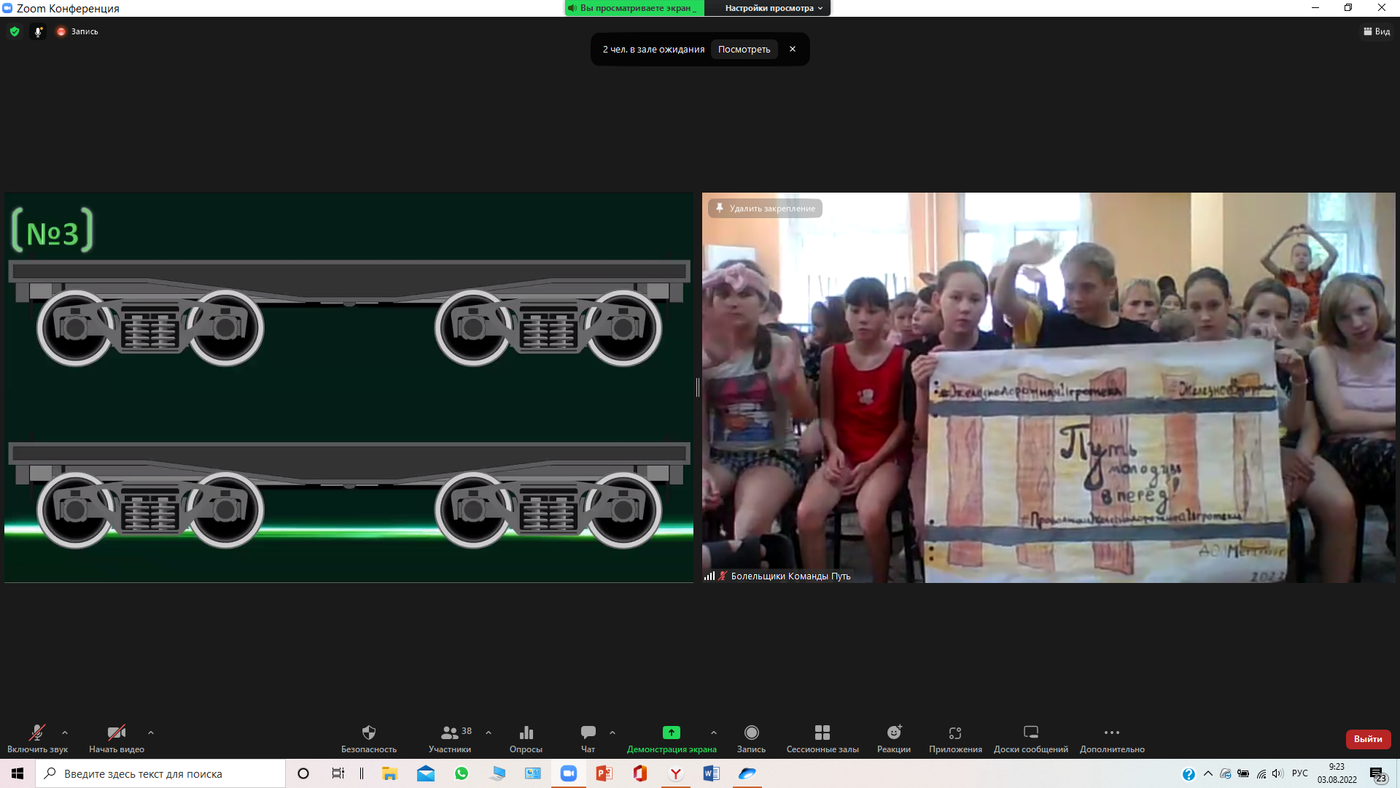Click the red Выйти leave button
1400x788 pixels.
point(1367,739)
